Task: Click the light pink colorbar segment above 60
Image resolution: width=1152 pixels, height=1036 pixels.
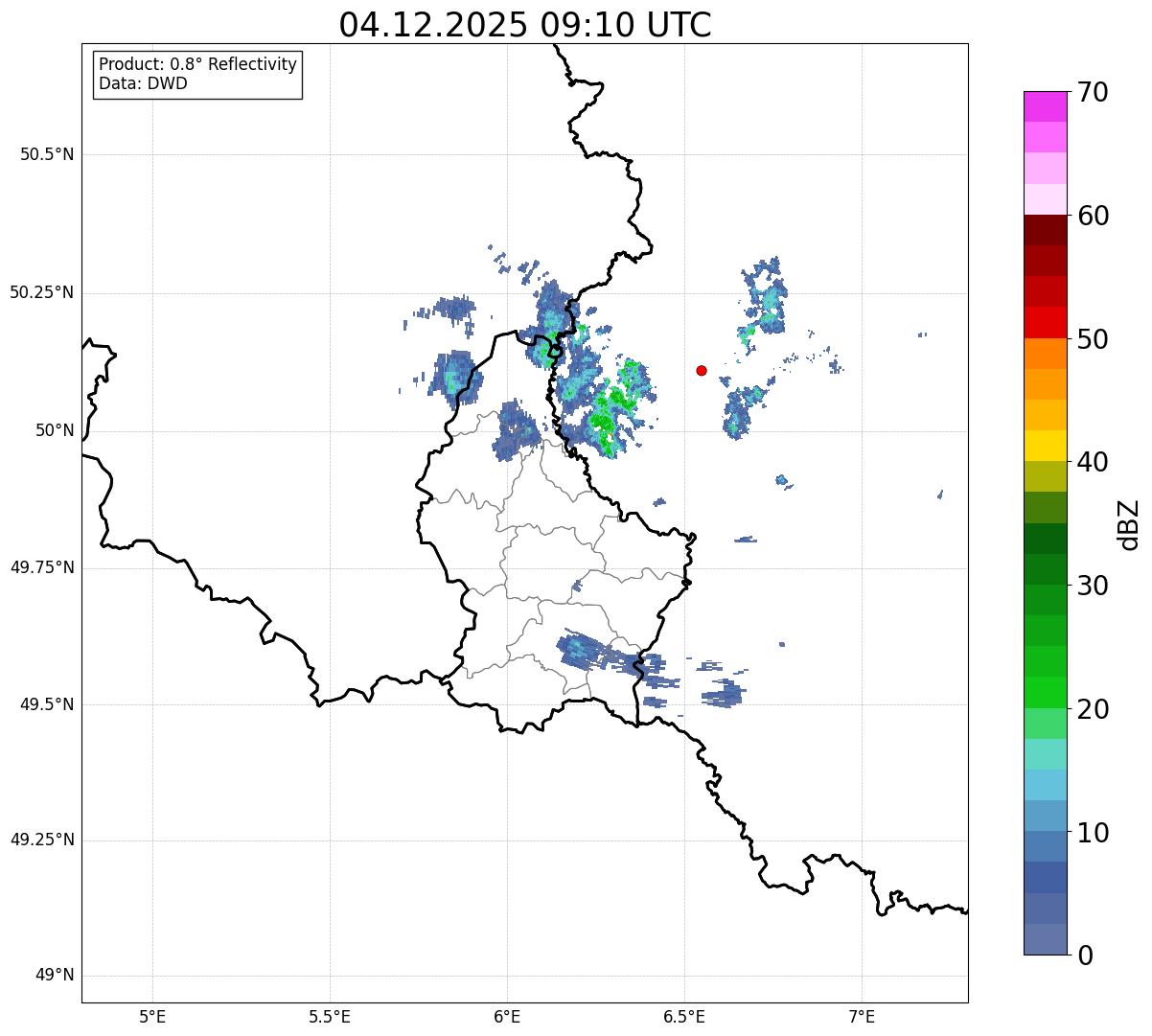Action: [x=1045, y=199]
